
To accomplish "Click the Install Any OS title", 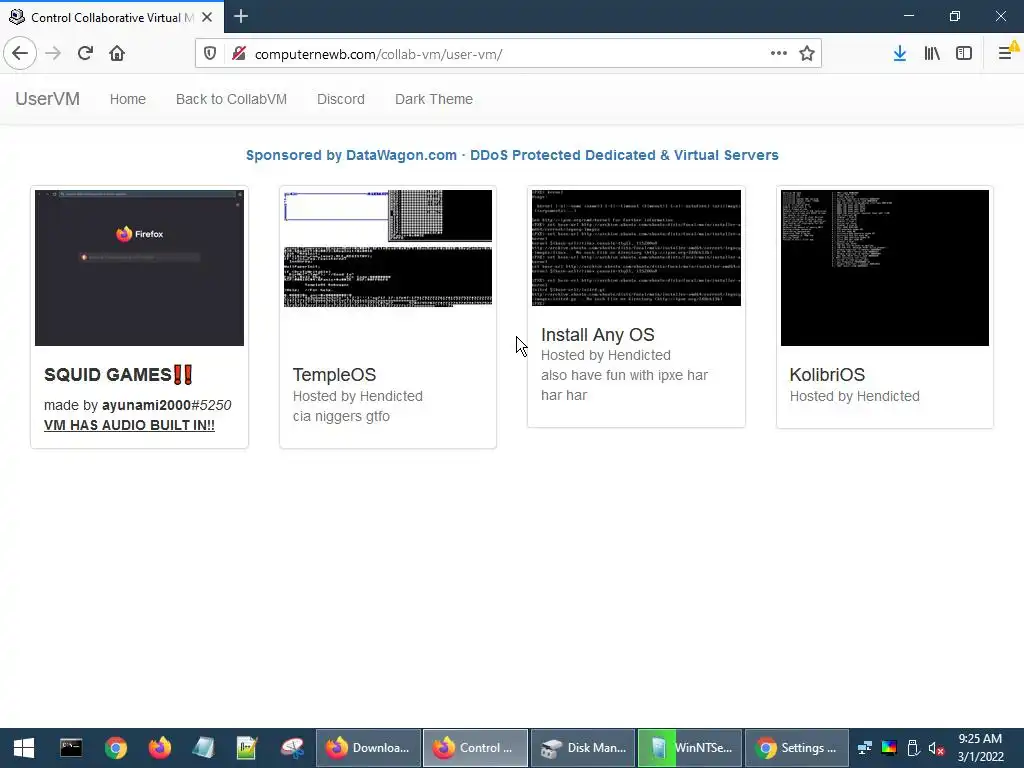I will [x=598, y=334].
